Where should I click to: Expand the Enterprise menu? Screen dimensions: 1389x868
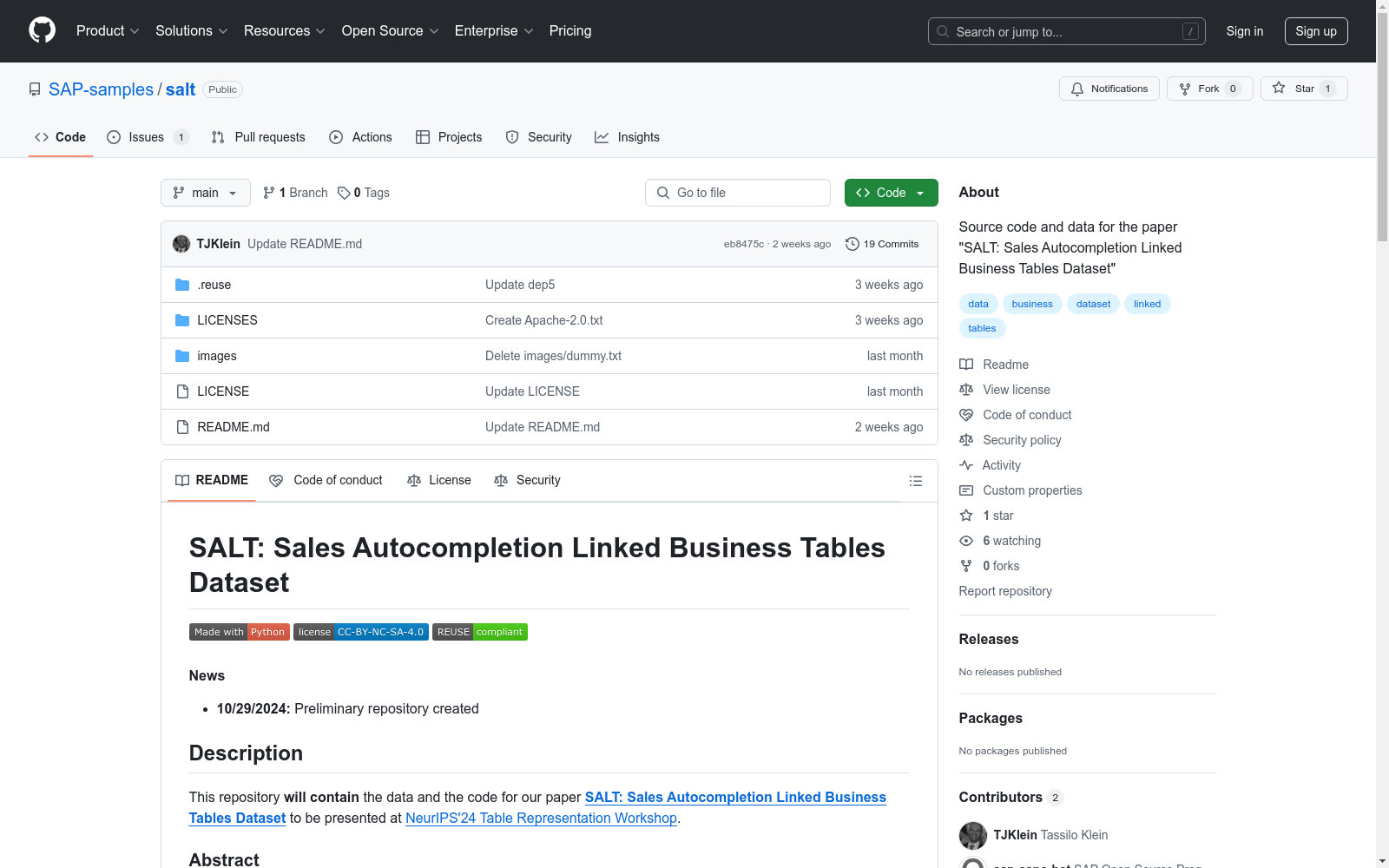(494, 30)
